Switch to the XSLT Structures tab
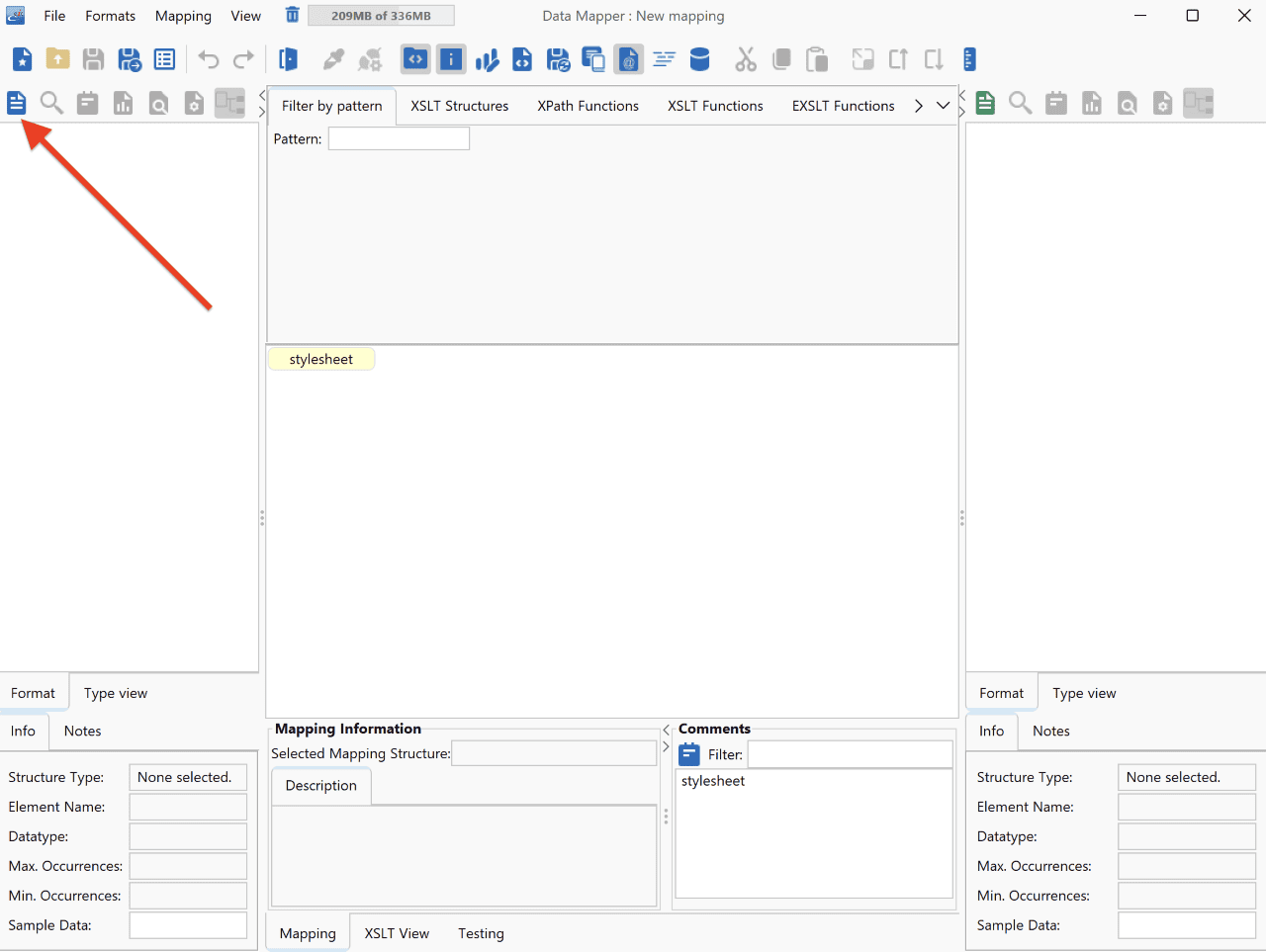This screenshot has width=1266, height=952. tap(460, 106)
